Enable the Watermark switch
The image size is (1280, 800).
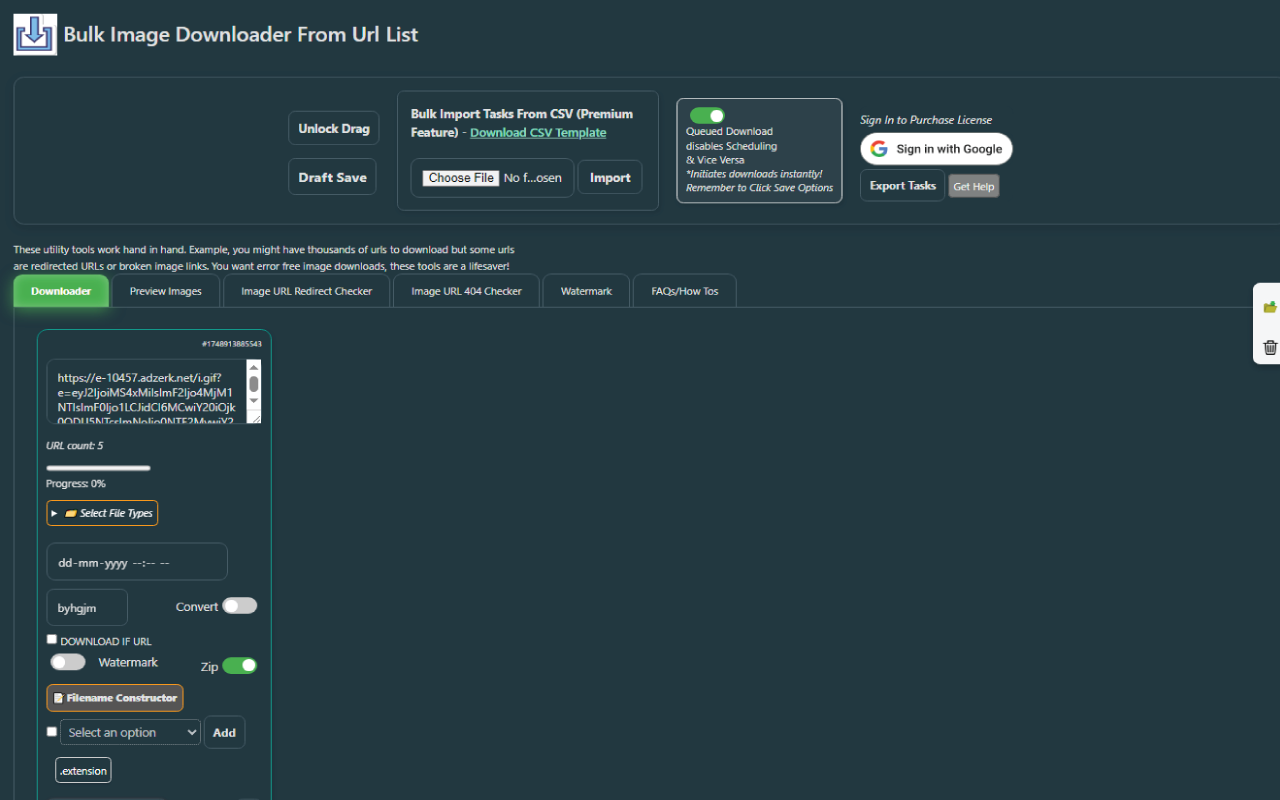coord(68,662)
